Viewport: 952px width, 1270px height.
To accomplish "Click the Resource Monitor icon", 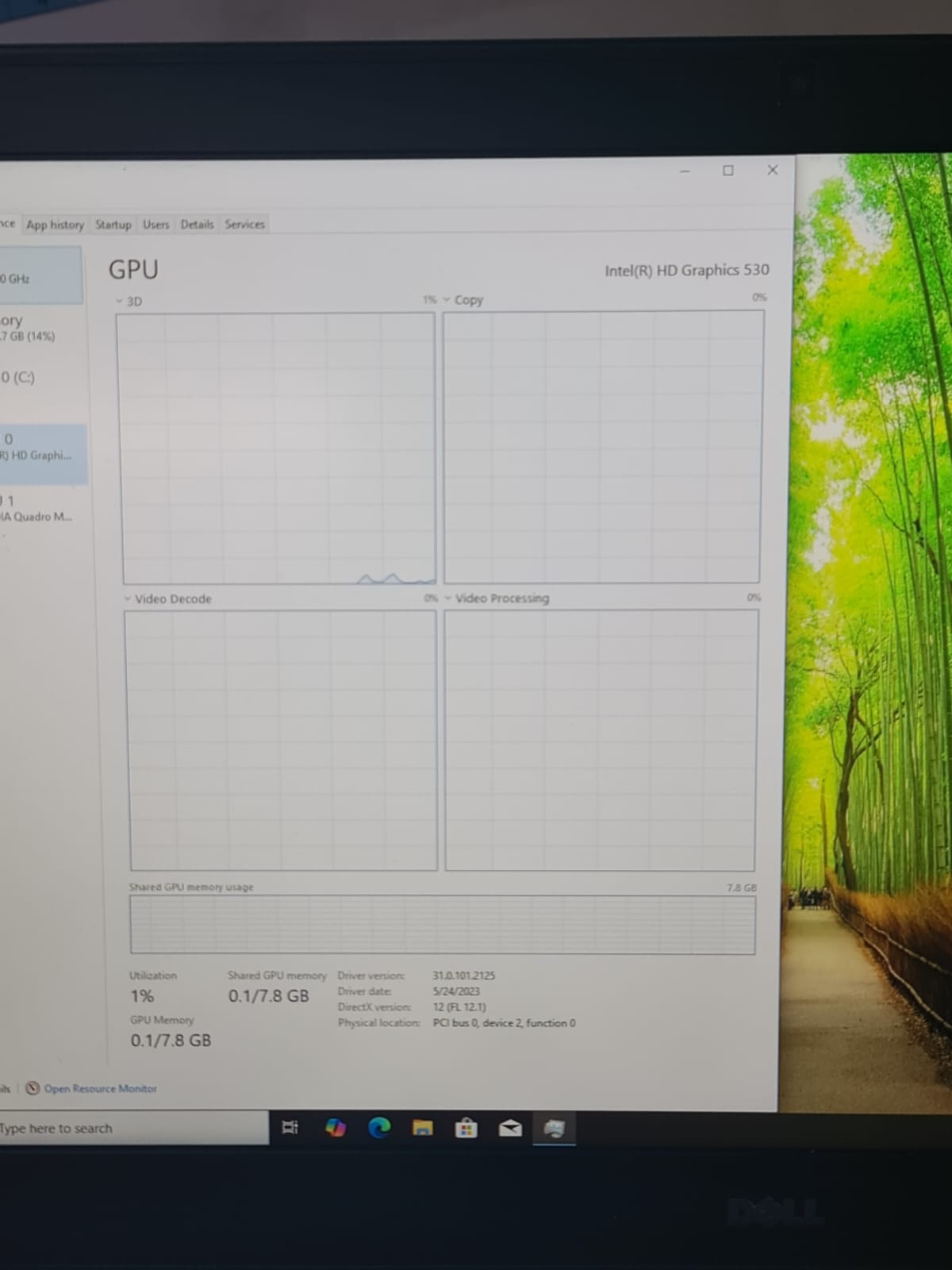I will 33,1088.
